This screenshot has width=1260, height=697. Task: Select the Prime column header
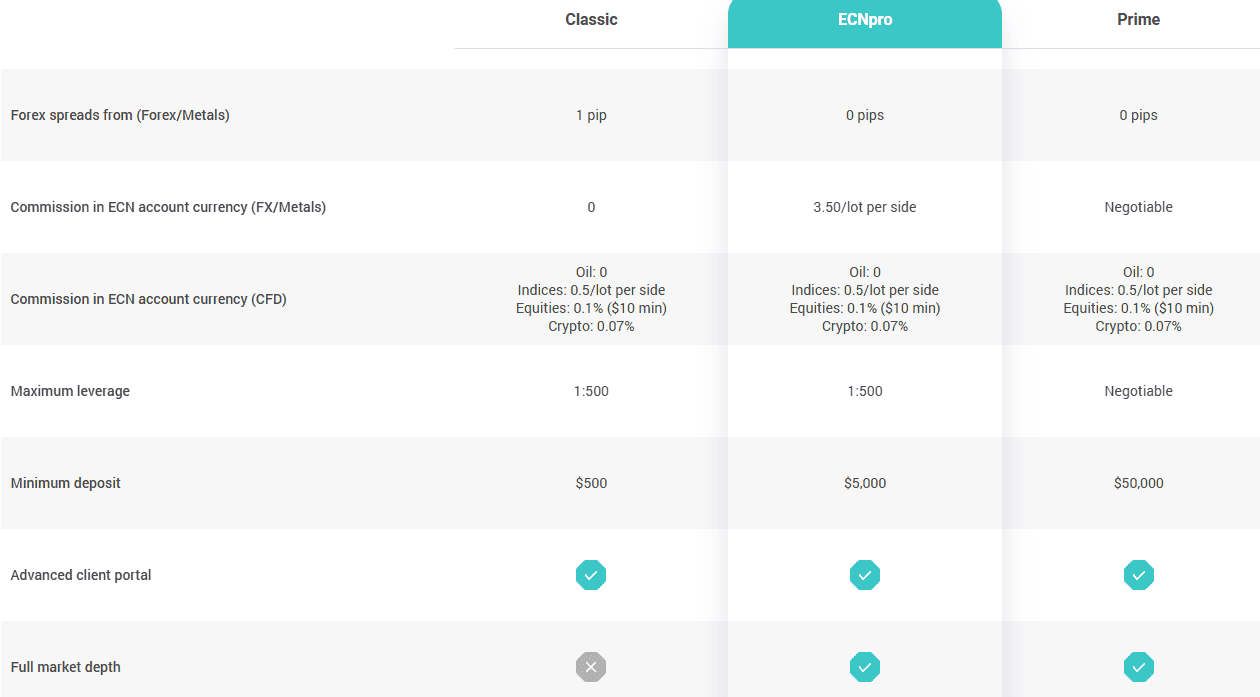[1138, 19]
